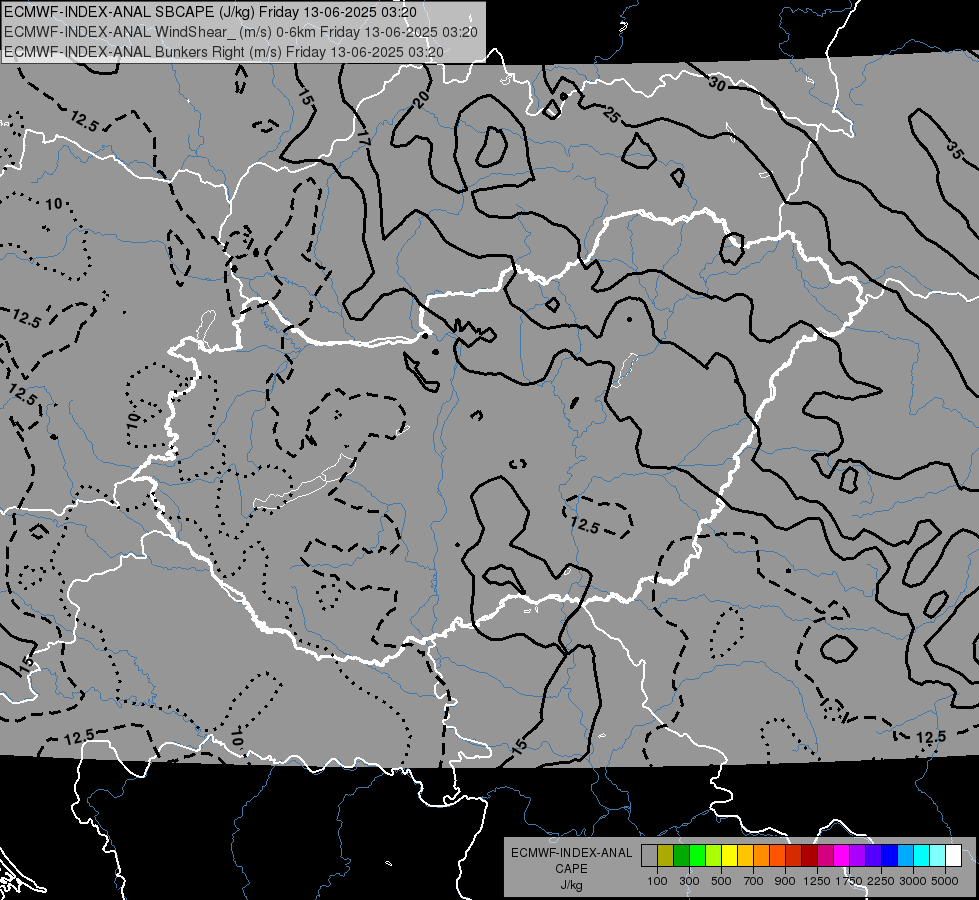
Task: Click the 30 contour label
Action: coord(717,83)
